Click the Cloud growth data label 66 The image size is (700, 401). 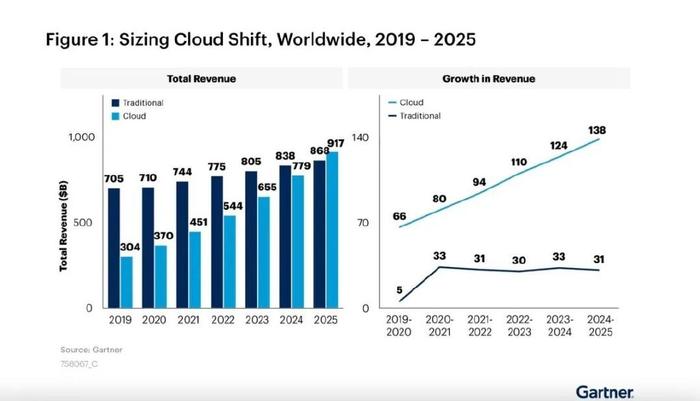click(x=399, y=216)
